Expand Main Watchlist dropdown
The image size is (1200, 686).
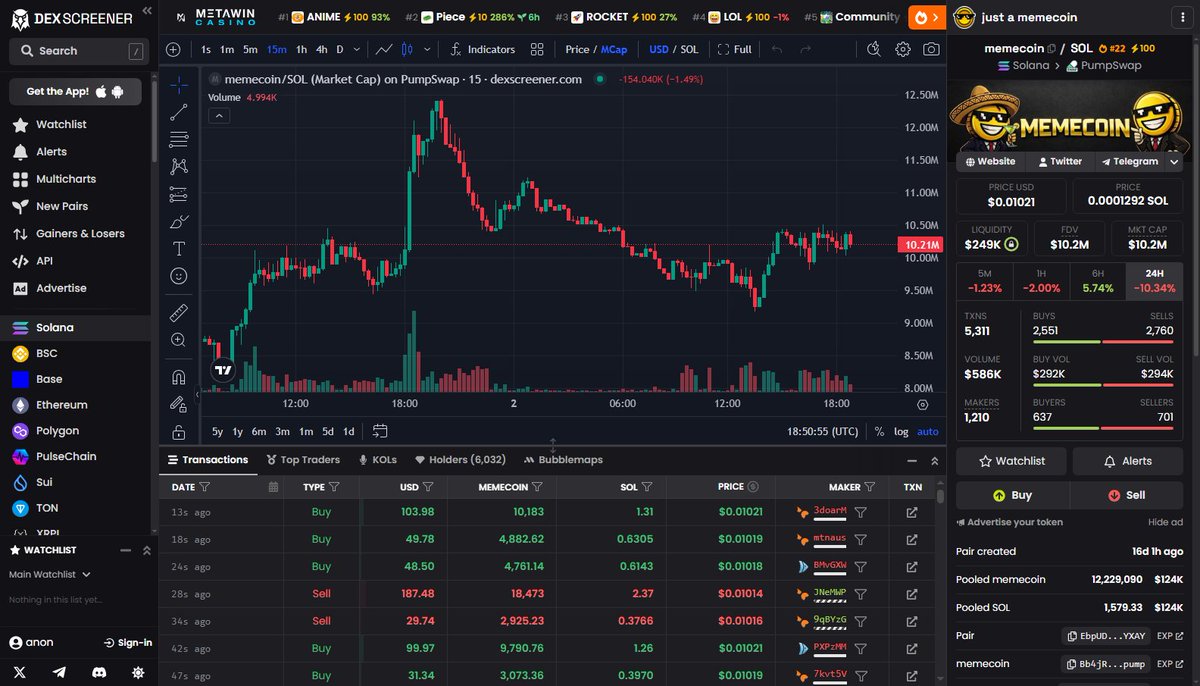coord(50,574)
